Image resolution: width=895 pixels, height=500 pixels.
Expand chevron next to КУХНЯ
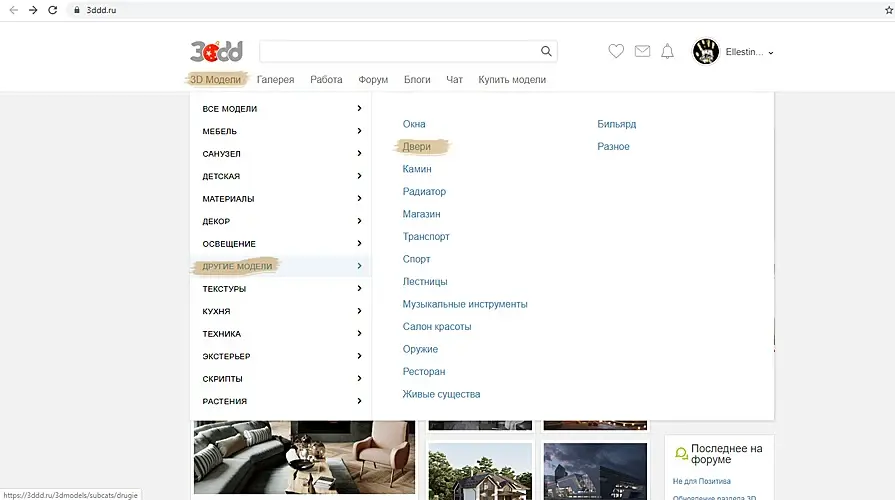point(359,311)
